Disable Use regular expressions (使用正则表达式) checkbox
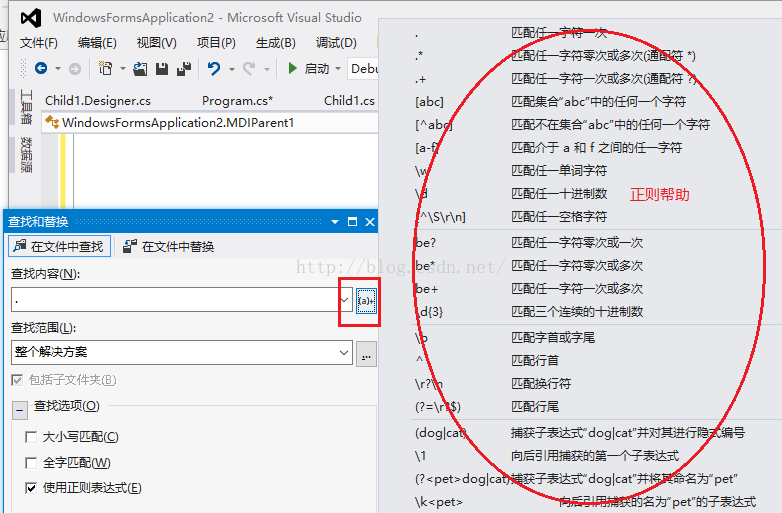Viewport: 782px width, 513px height. (31, 488)
